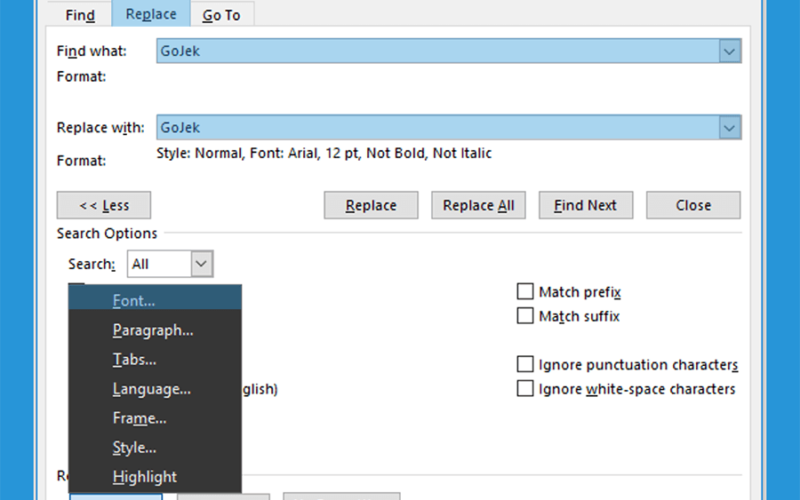
Task: Toggle Ignore white-space characters checkbox
Action: (525, 389)
